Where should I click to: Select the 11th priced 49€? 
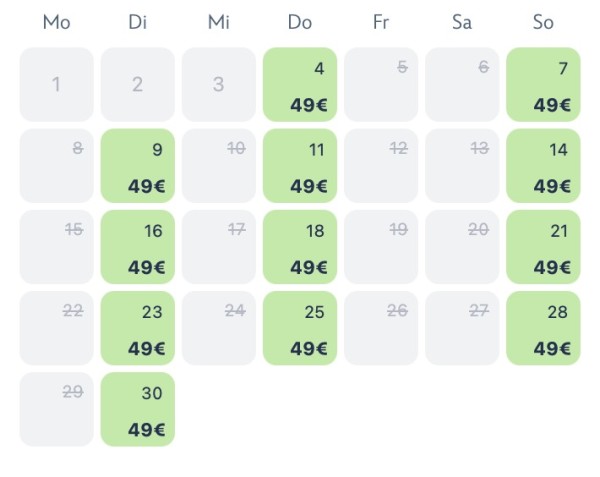click(300, 166)
